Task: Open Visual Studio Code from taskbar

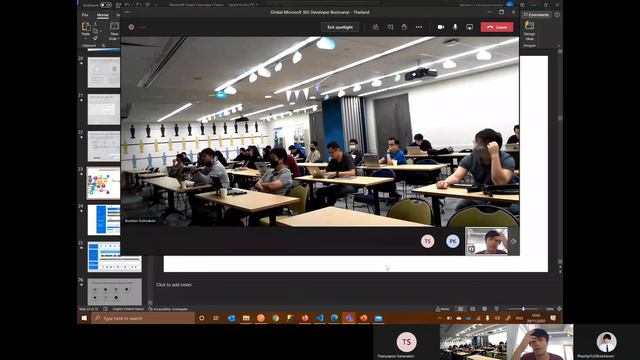Action: pos(320,318)
